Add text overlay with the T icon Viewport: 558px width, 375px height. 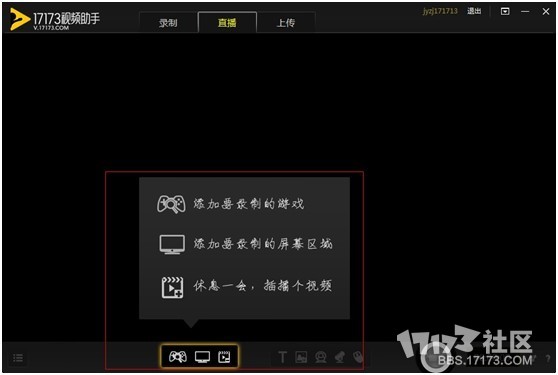(x=283, y=357)
